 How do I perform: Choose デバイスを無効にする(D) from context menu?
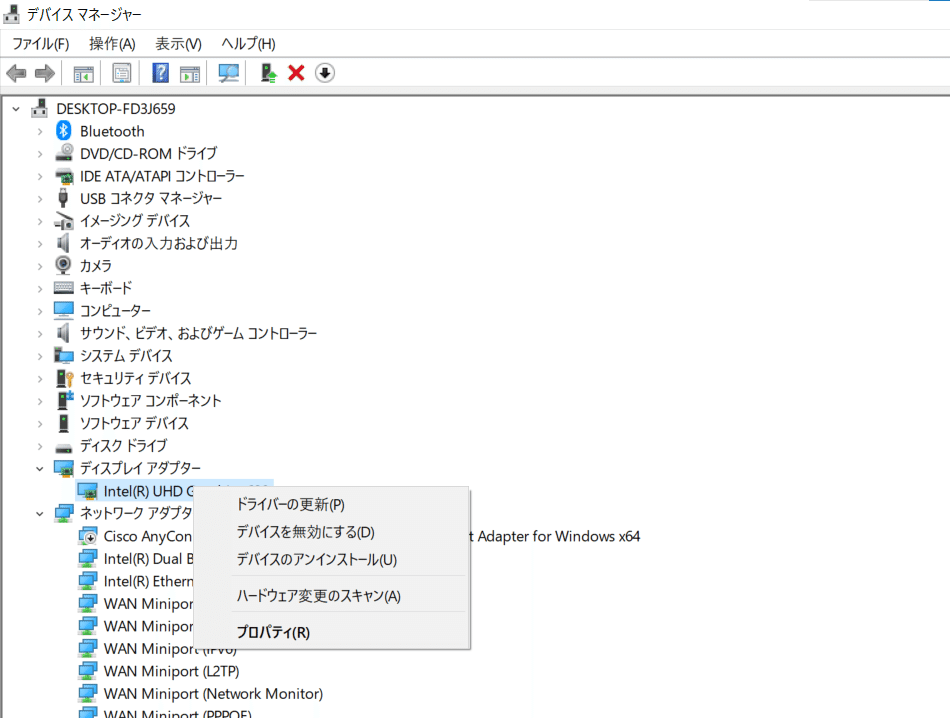pos(331,532)
